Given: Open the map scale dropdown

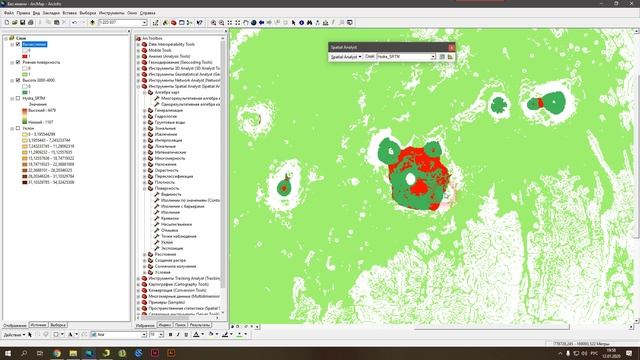Looking at the screenshot, I should [144, 22].
